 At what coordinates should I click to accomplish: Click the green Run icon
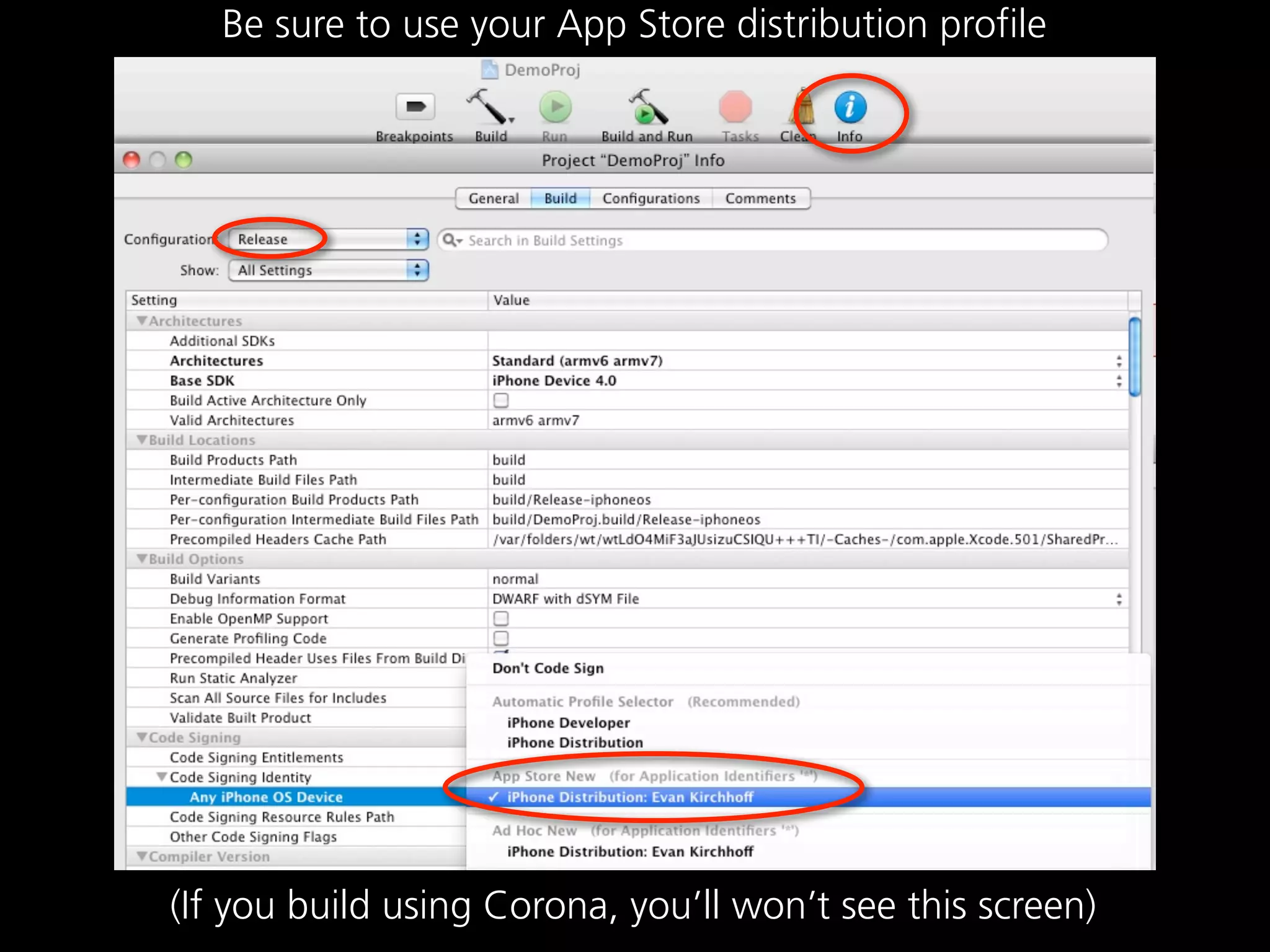tap(555, 107)
